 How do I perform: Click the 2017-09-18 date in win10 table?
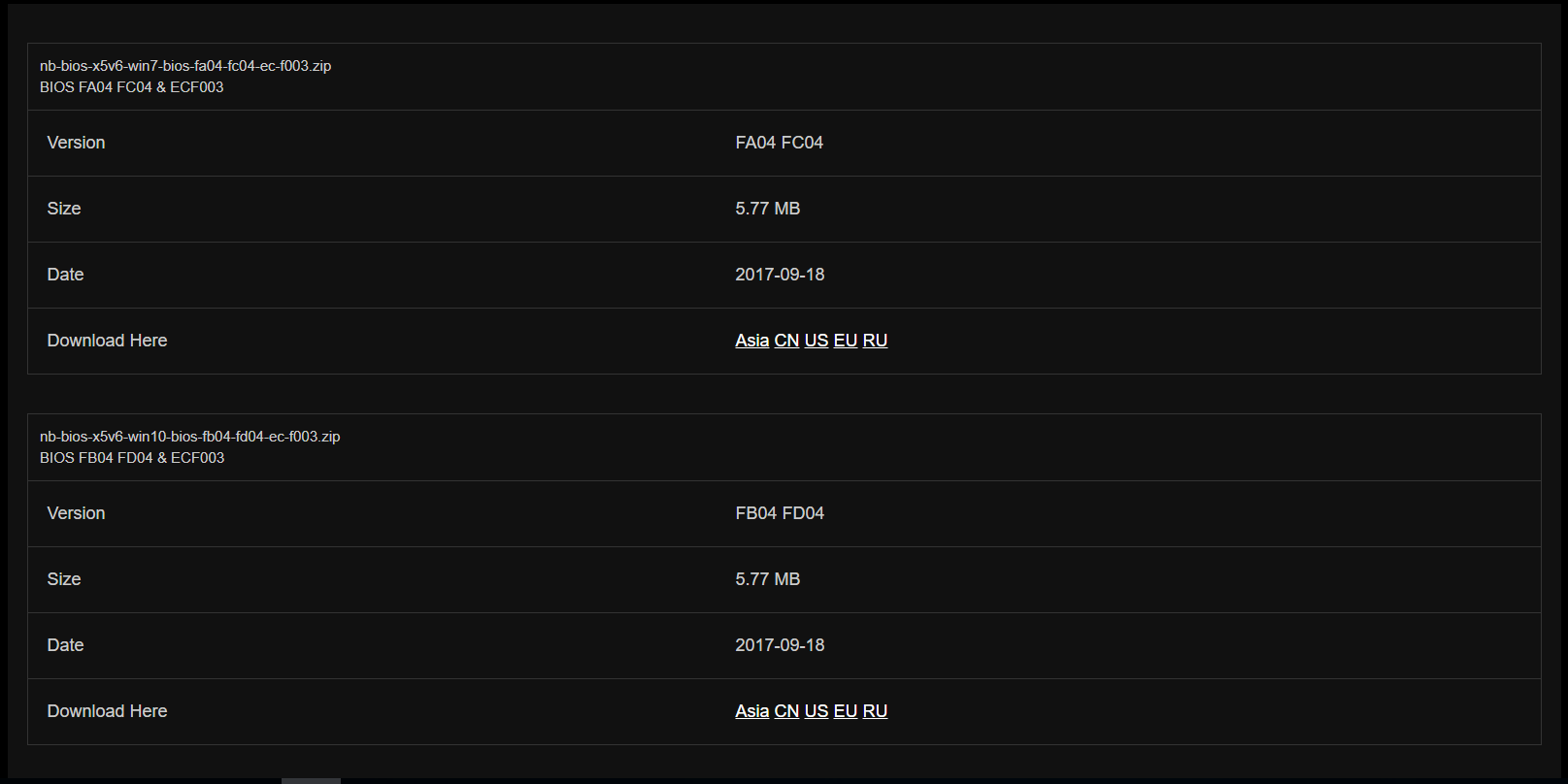[x=780, y=645]
